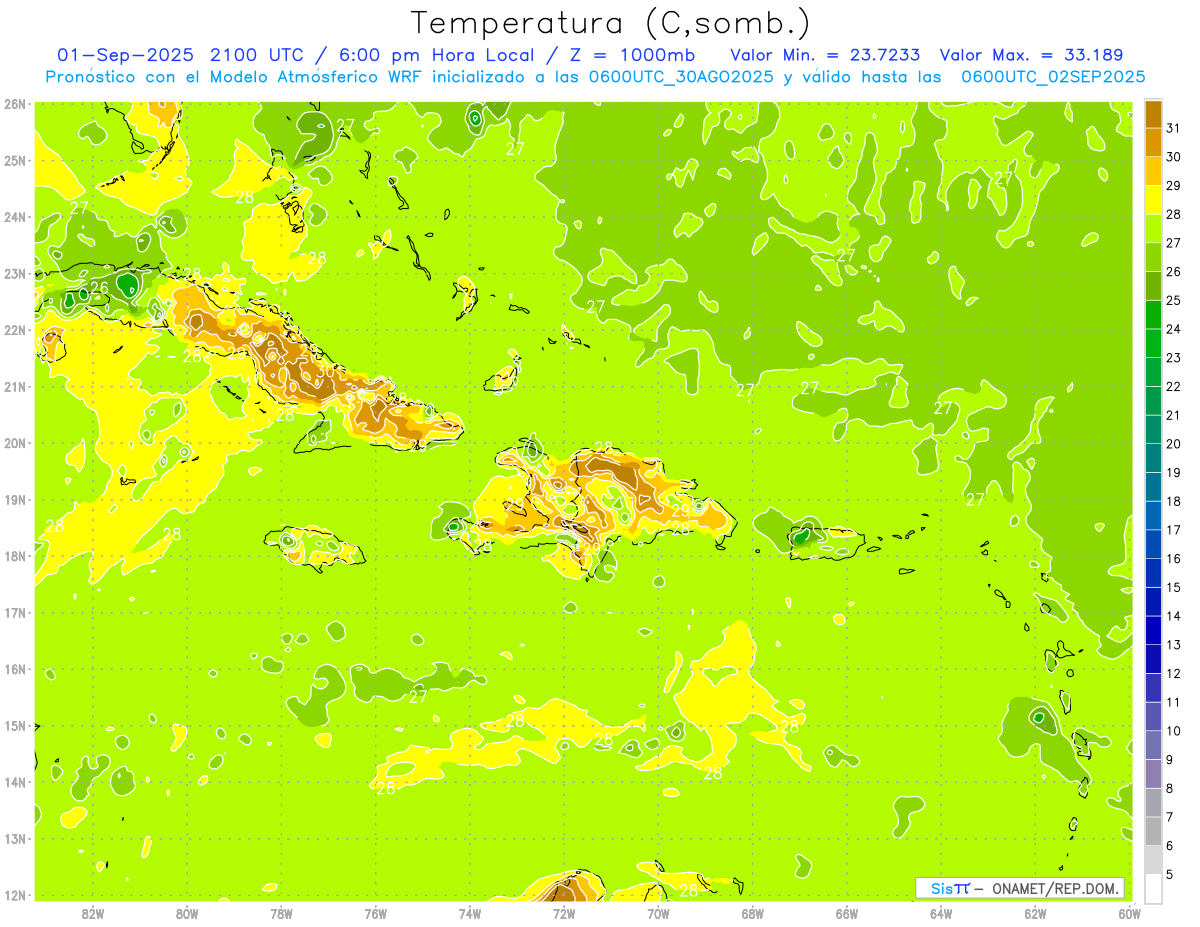Screen dimensions: 1200x927
Task: Click the legend value "10" on the color bar
Action: [x=1174, y=731]
